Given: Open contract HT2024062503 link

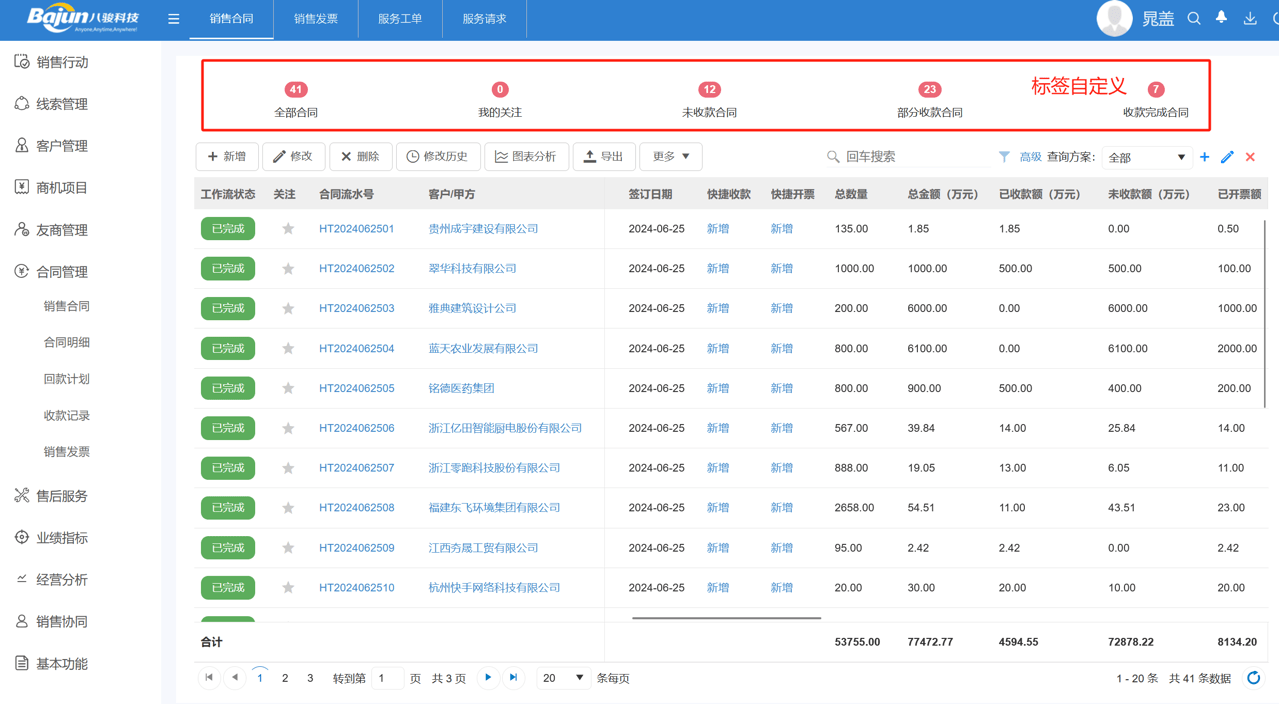Looking at the screenshot, I should (355, 308).
